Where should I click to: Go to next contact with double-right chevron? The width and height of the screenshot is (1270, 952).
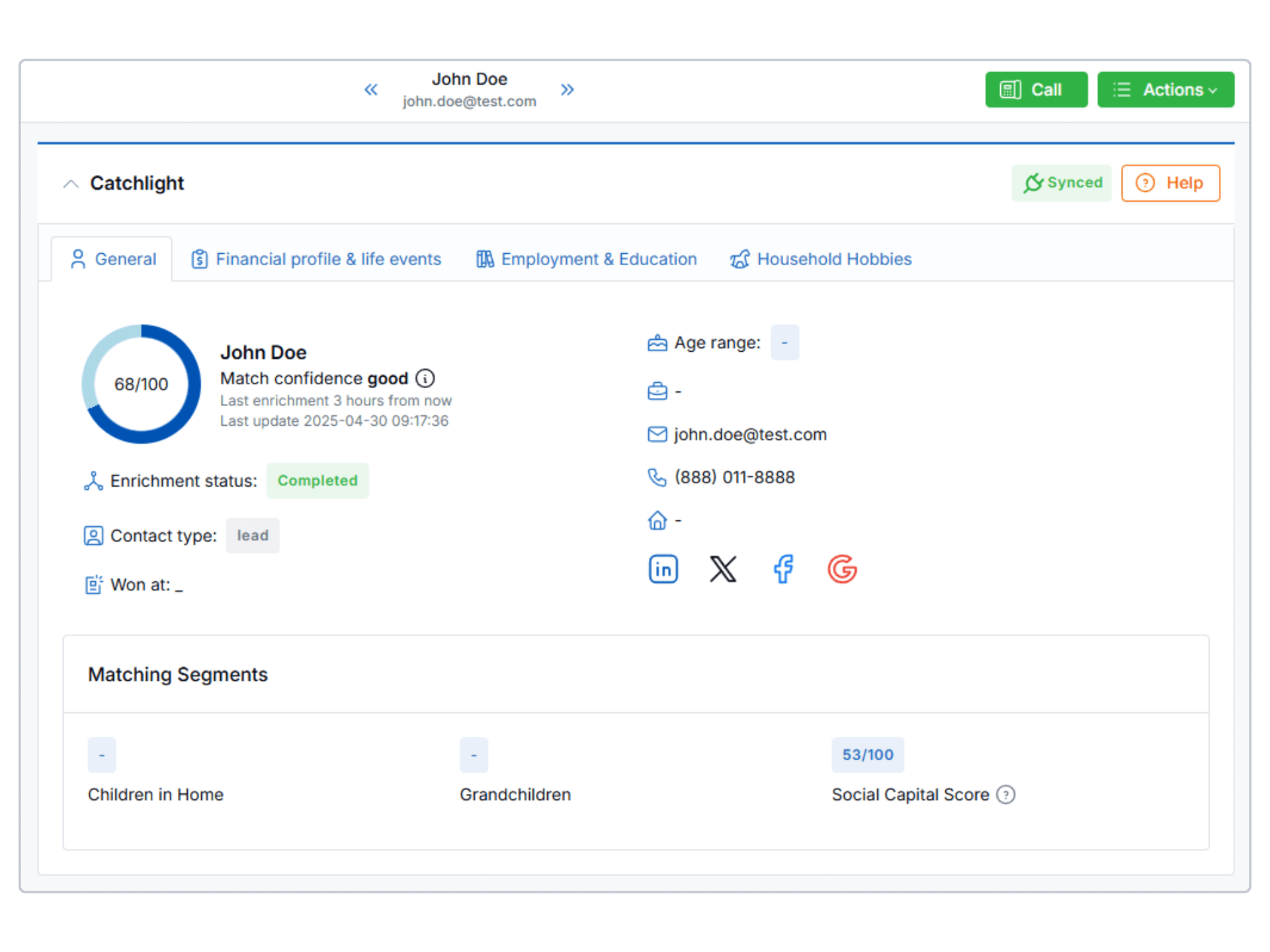(x=567, y=89)
